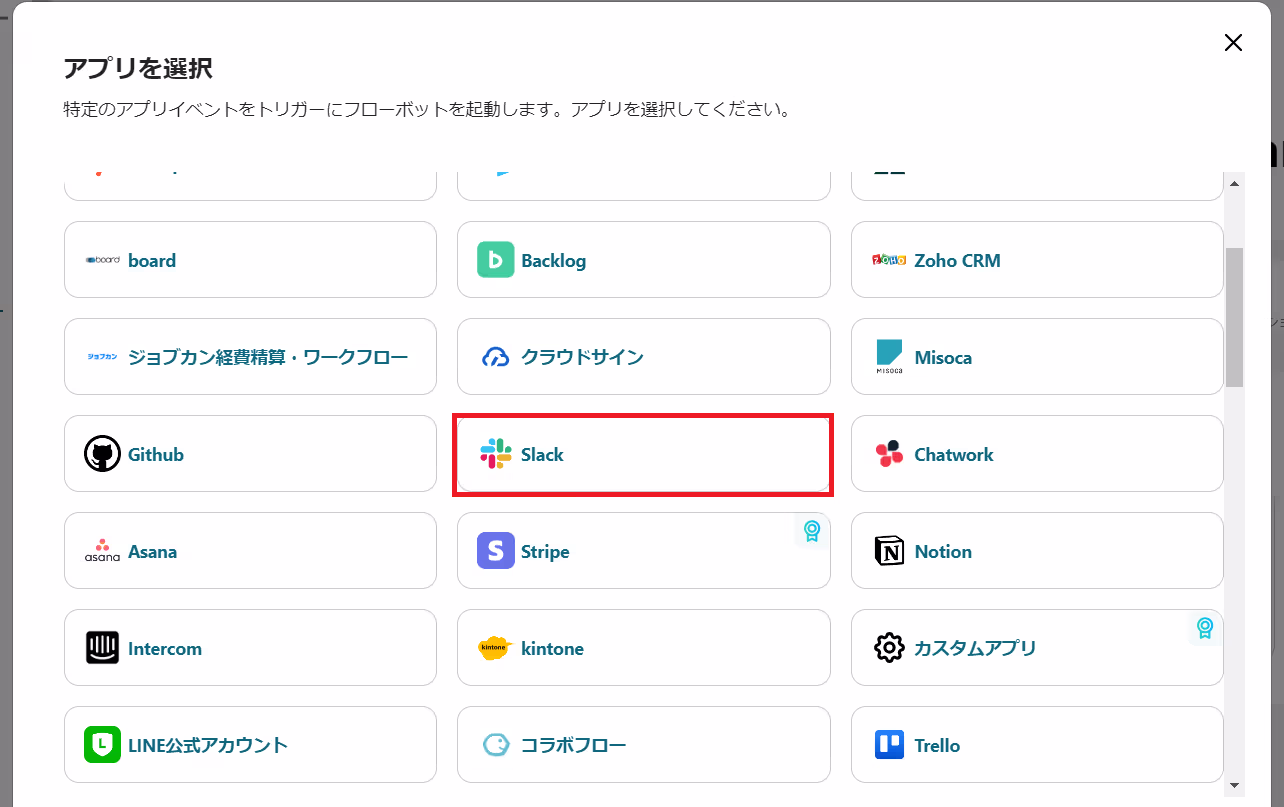Viewport: 1284px width, 807px height.
Task: Click the scrollbar up arrow
Action: [x=1234, y=184]
